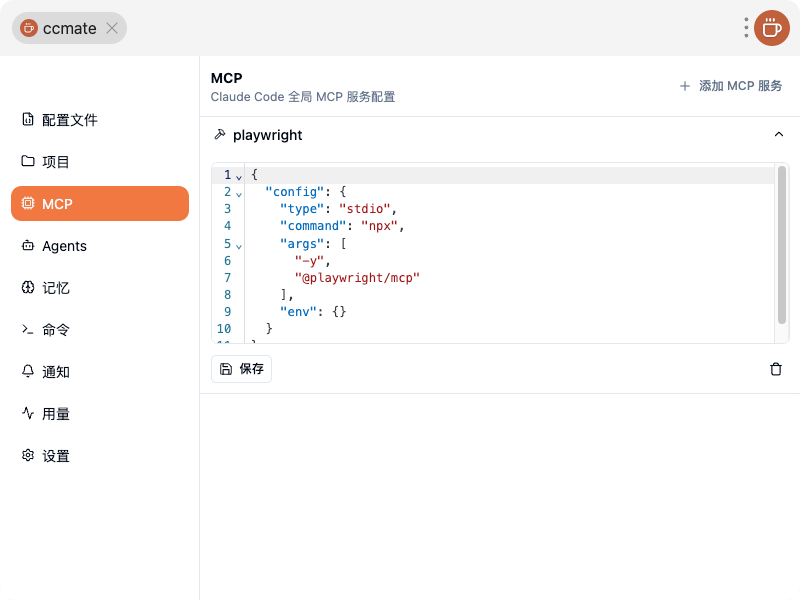Open the three-dot overflow menu
800x600 pixels.
coord(746,28)
